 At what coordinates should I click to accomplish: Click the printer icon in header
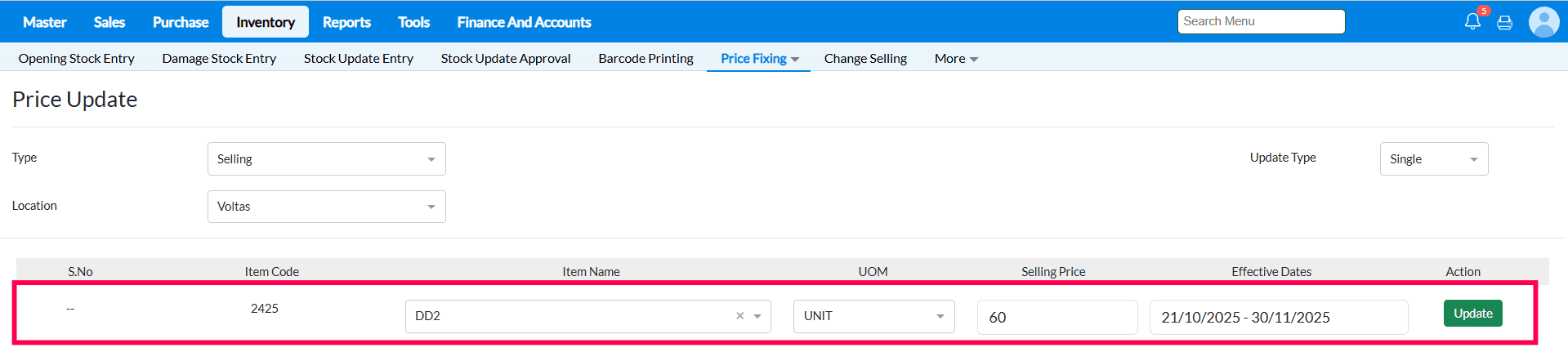(1504, 23)
